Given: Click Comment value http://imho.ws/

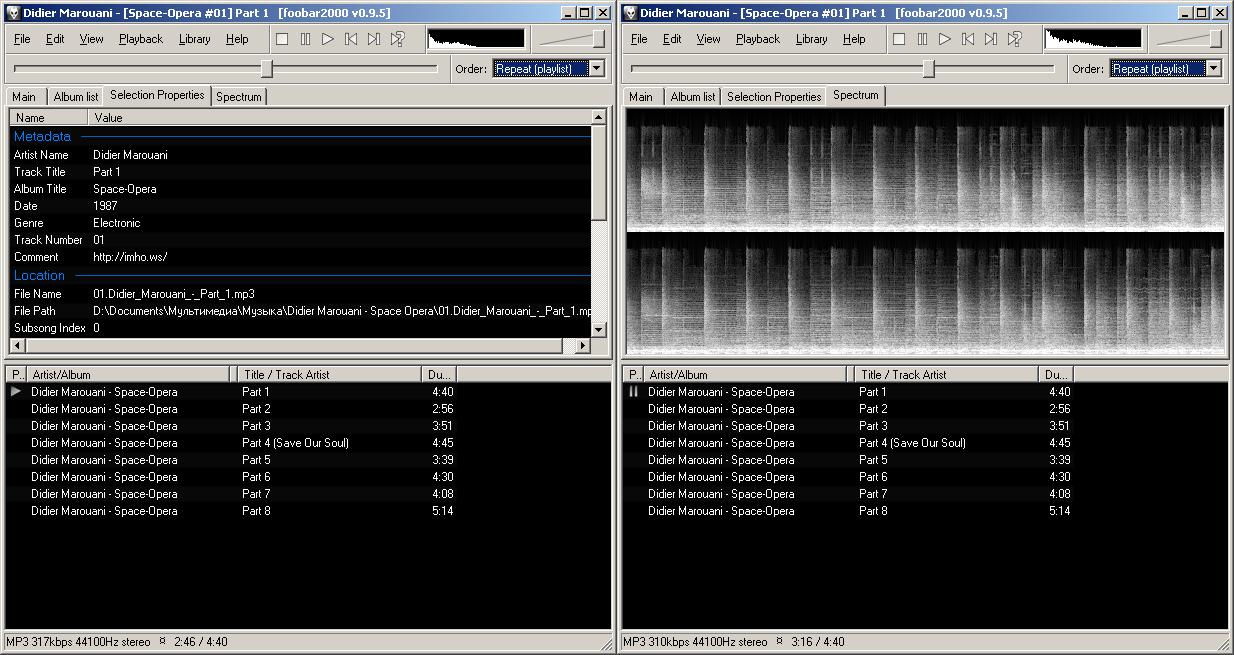Looking at the screenshot, I should click(130, 257).
